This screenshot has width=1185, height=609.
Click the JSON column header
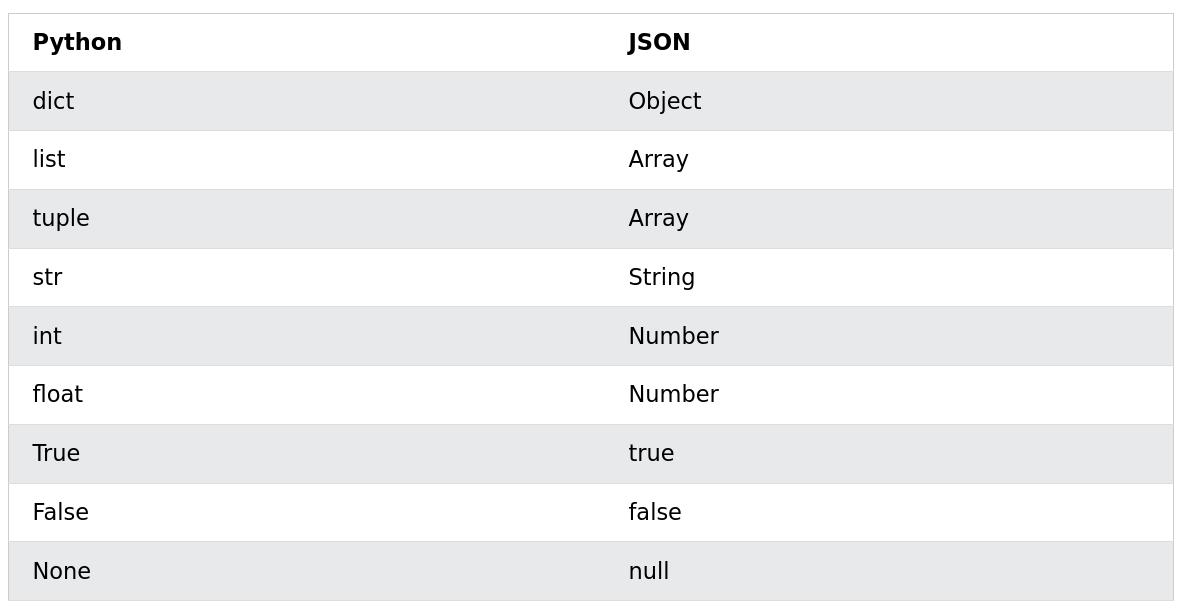click(659, 43)
